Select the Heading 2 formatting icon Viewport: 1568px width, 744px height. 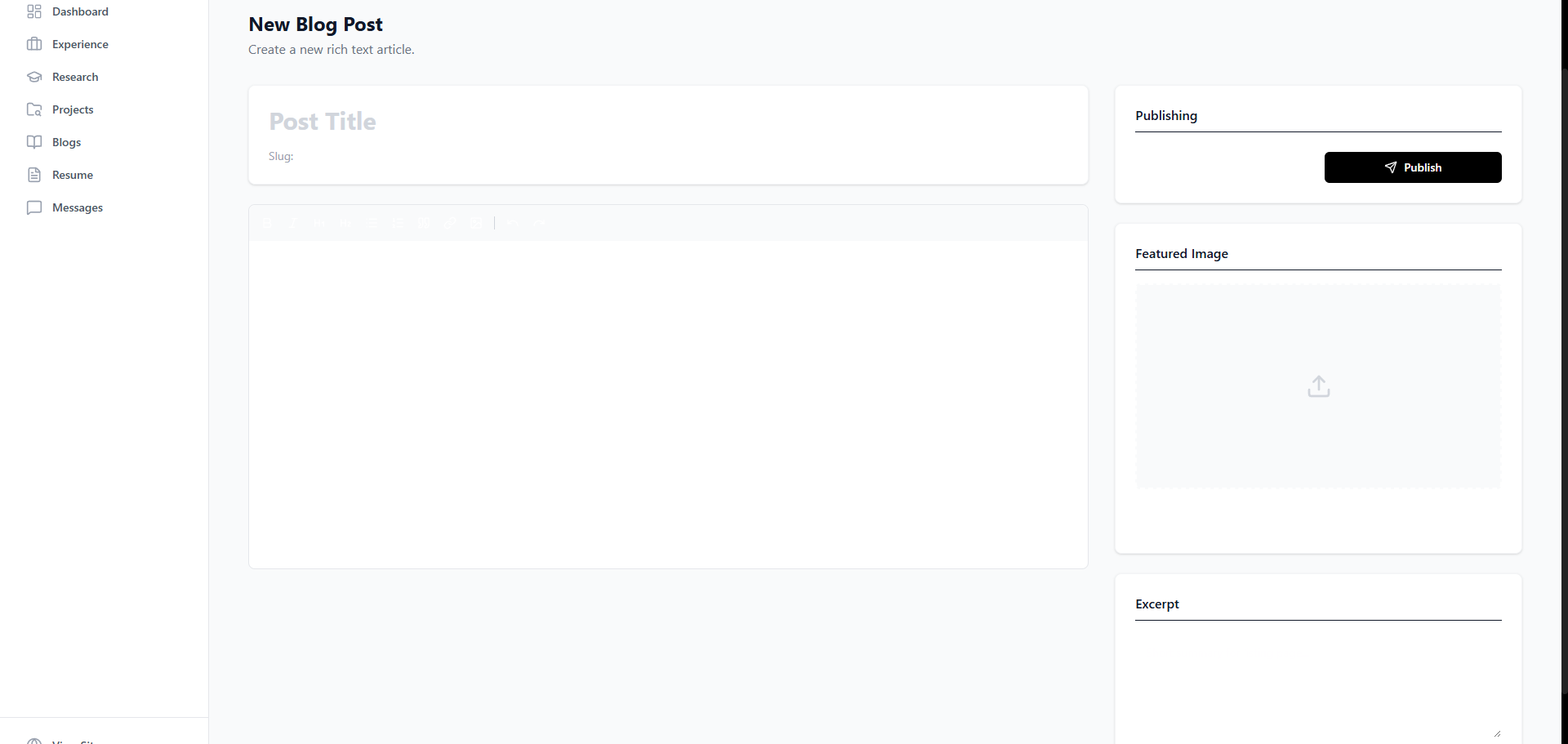point(345,223)
